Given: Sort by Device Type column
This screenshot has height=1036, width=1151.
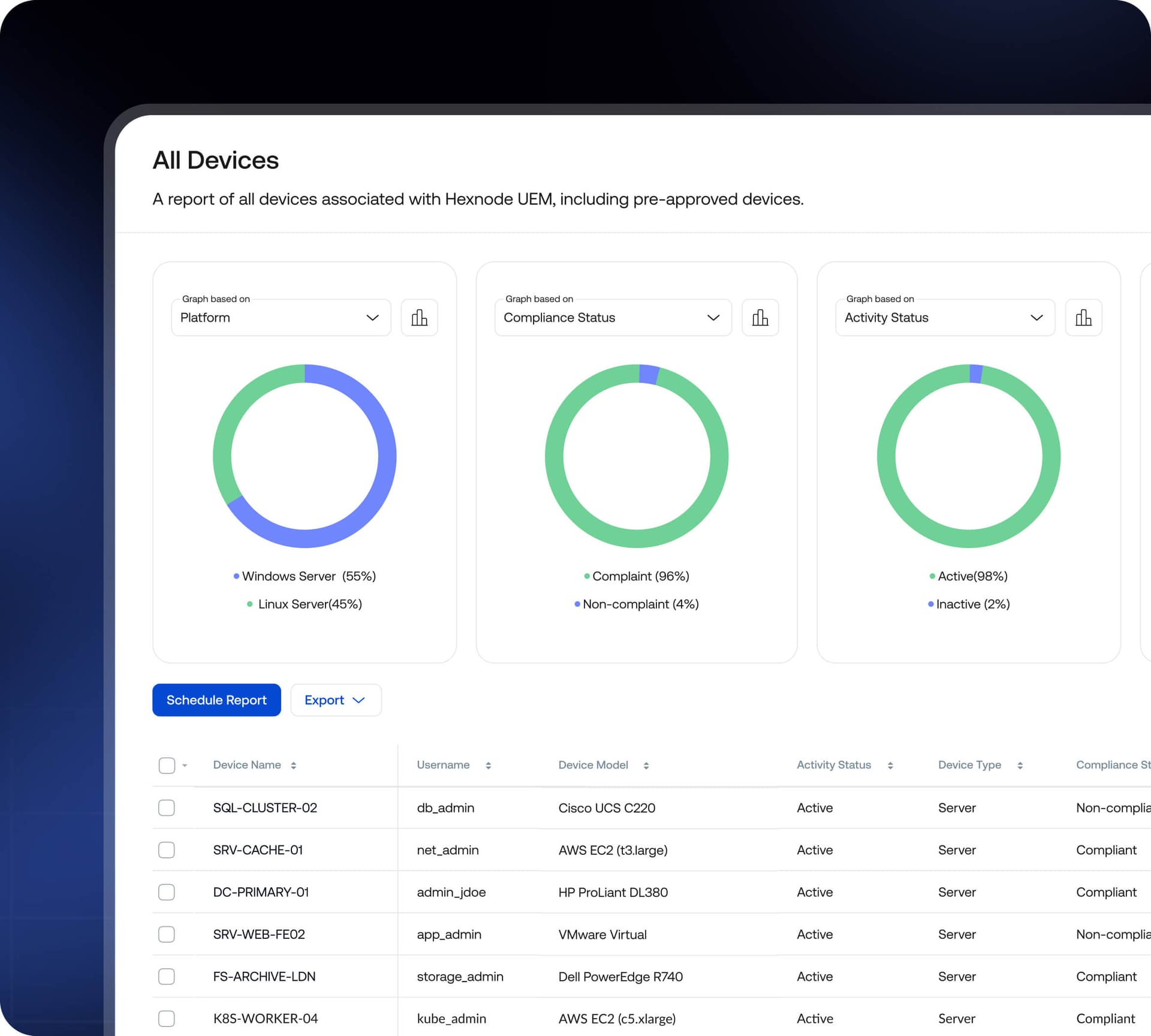Looking at the screenshot, I should point(1020,765).
